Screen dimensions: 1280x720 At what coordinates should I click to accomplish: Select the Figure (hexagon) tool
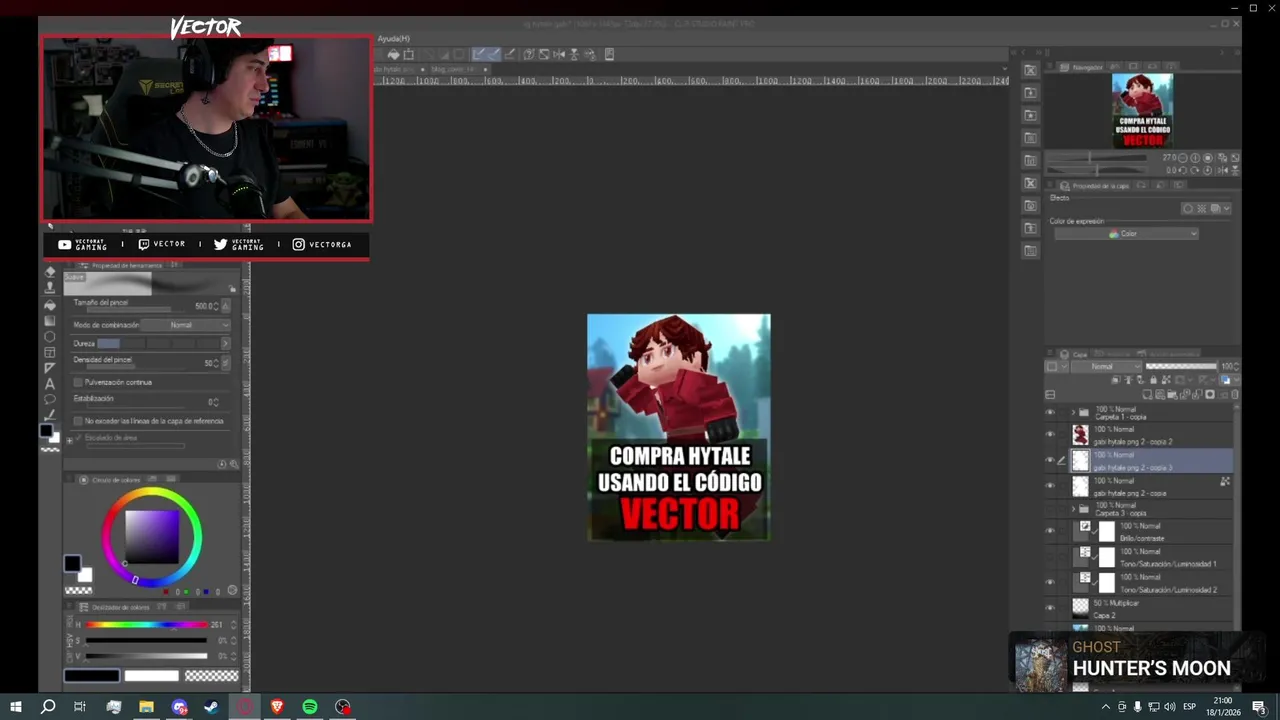pos(50,336)
